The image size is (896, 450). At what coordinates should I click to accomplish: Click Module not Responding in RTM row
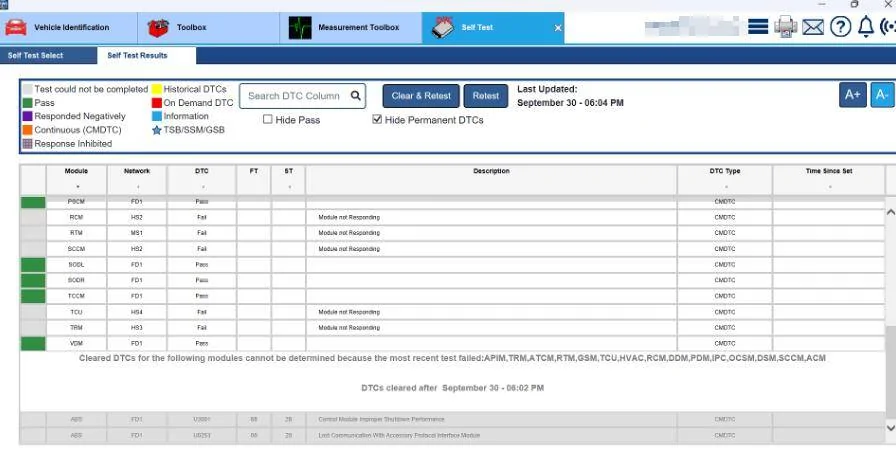tap(349, 233)
